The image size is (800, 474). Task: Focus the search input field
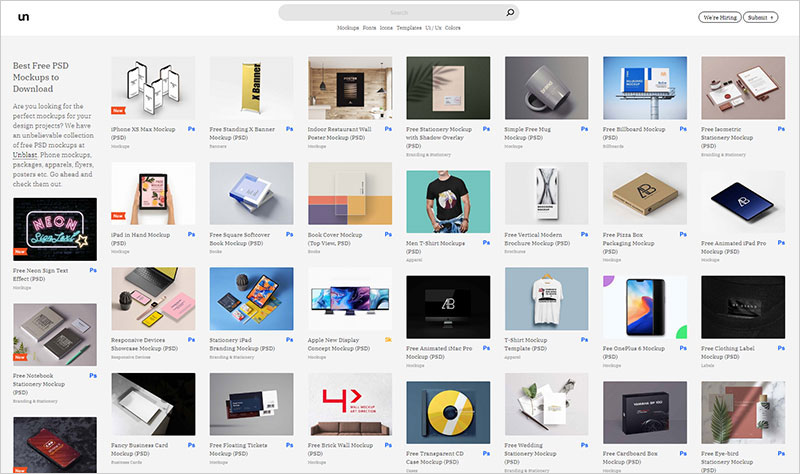click(398, 12)
